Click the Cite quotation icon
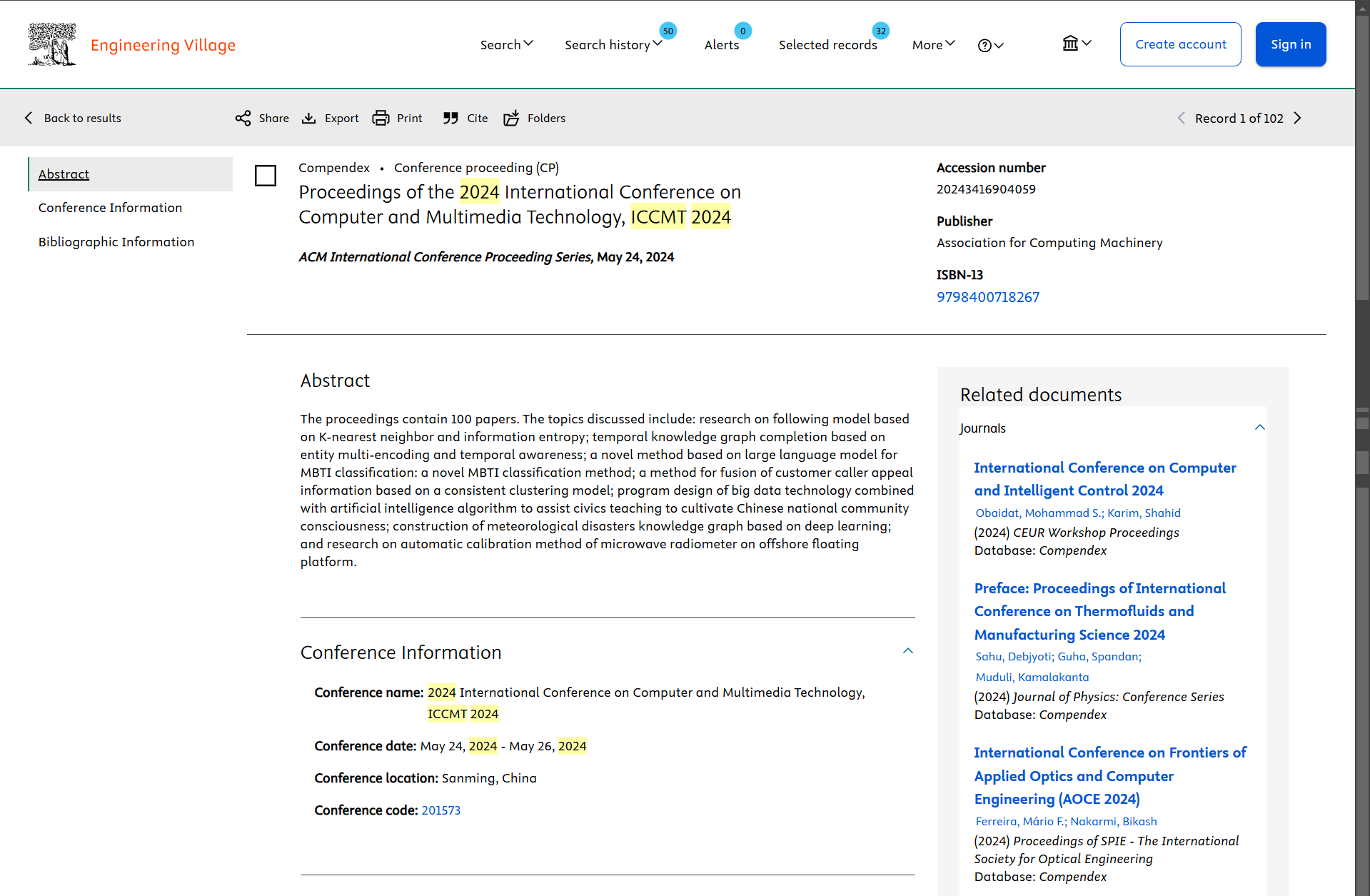1370x896 pixels. click(450, 119)
